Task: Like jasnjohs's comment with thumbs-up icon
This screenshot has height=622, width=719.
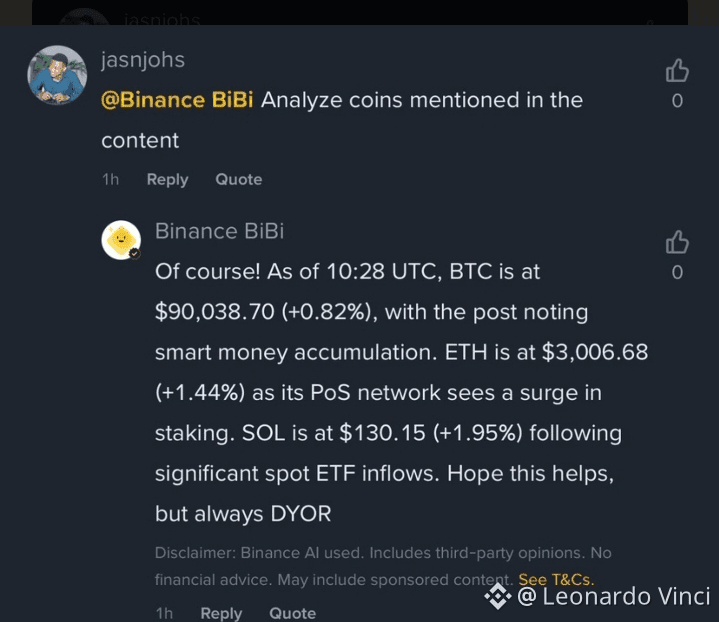Action: pos(677,70)
